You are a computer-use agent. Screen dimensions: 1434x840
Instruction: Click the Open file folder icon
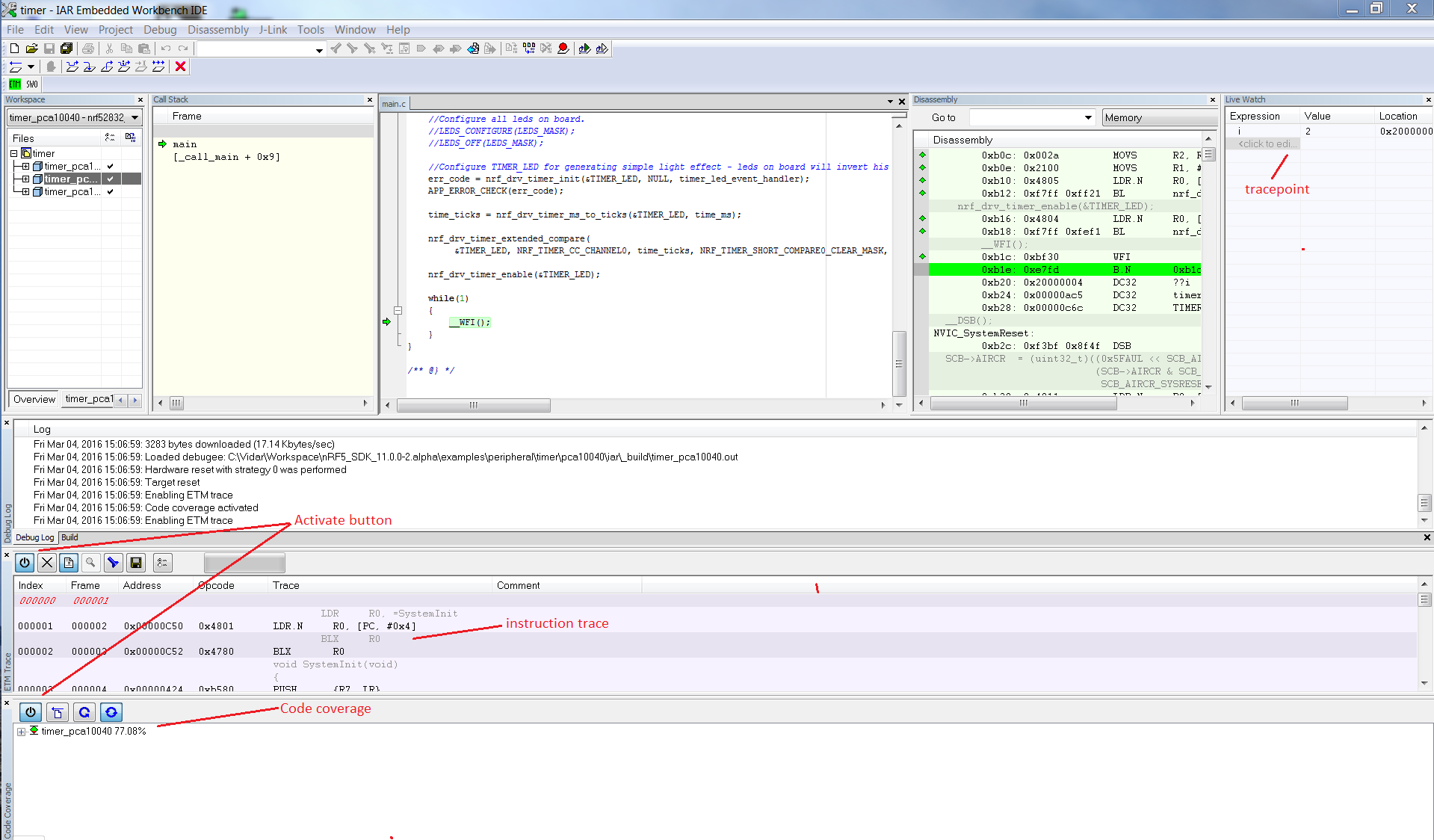click(31, 49)
